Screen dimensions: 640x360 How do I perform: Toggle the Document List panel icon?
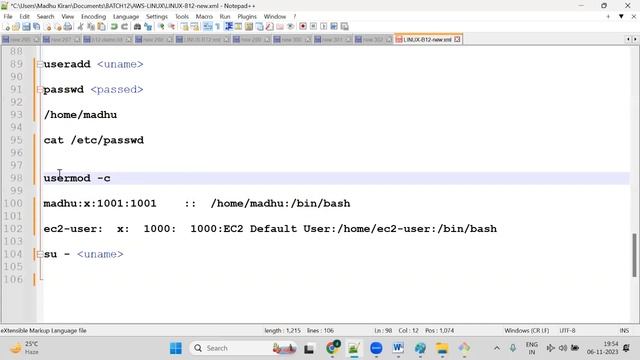(x=260, y=27)
